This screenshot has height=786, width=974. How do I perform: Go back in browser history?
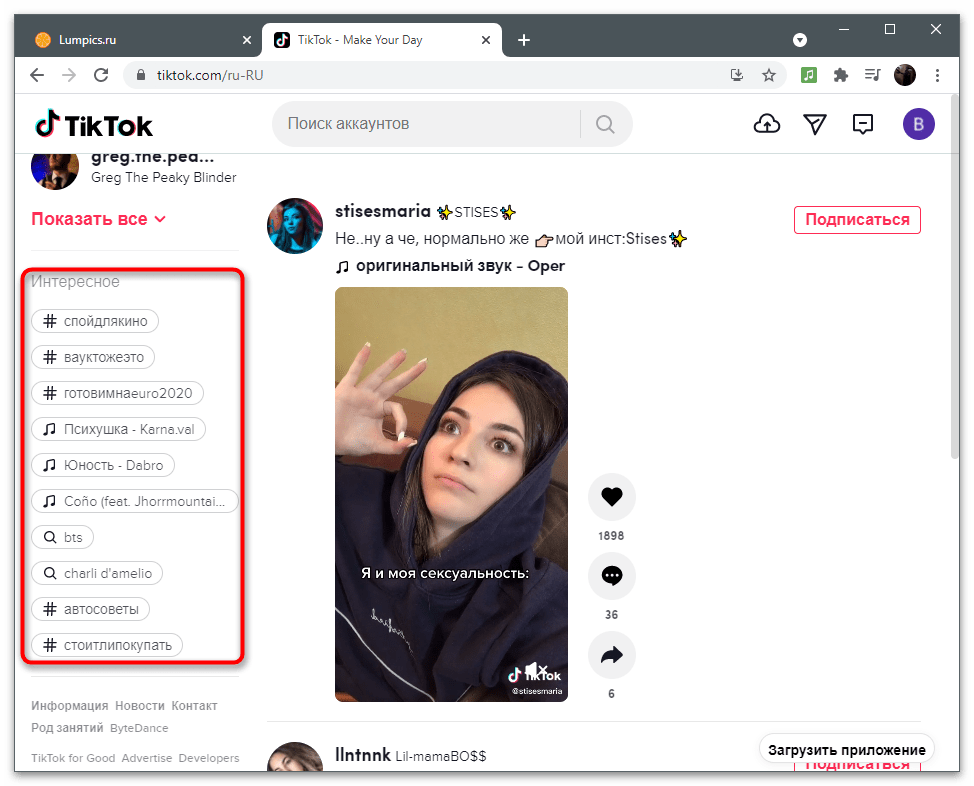click(37, 75)
